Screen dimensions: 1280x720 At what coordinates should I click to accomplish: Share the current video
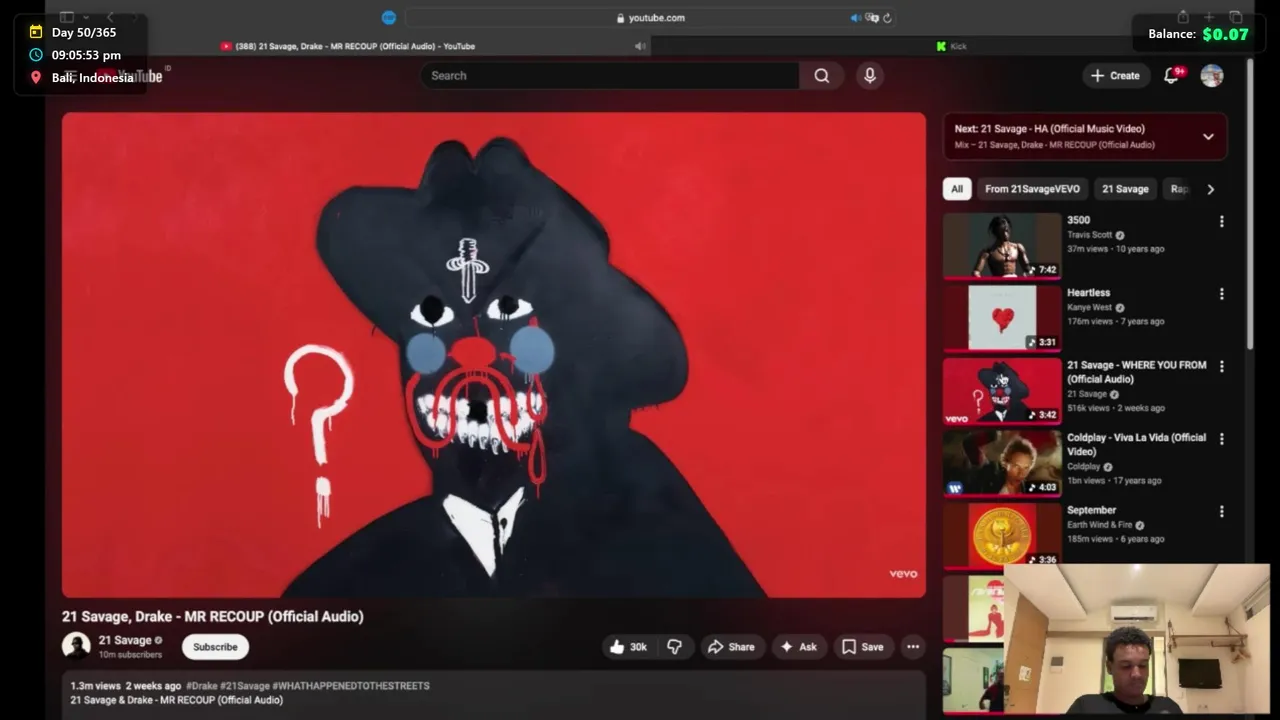pos(731,647)
